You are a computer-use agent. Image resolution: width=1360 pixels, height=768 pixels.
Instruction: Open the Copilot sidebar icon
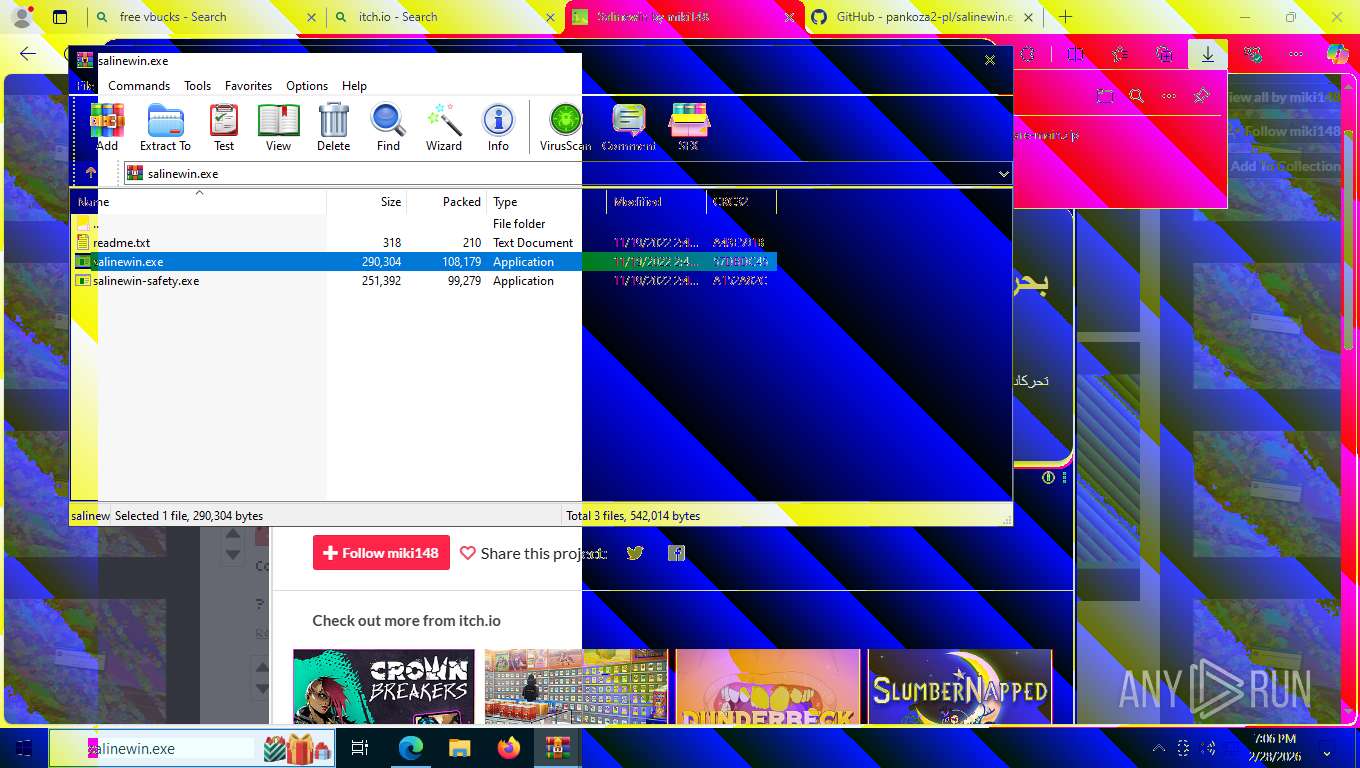click(x=1337, y=54)
